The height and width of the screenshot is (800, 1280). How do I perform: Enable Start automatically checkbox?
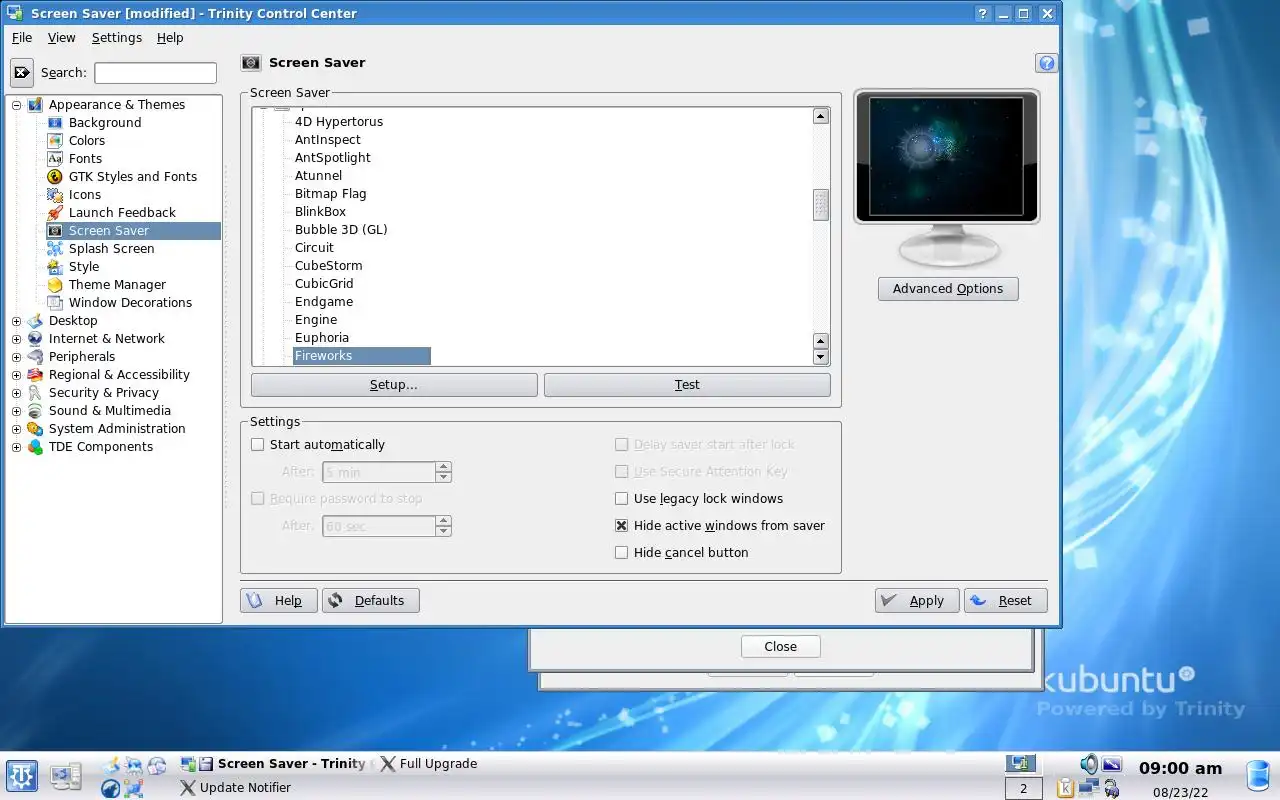(x=258, y=445)
